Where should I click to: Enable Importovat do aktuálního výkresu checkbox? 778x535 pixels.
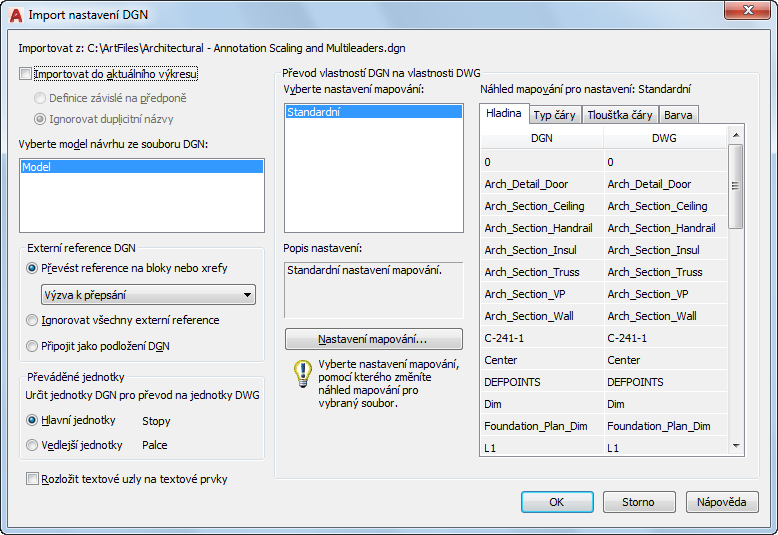coord(25,74)
